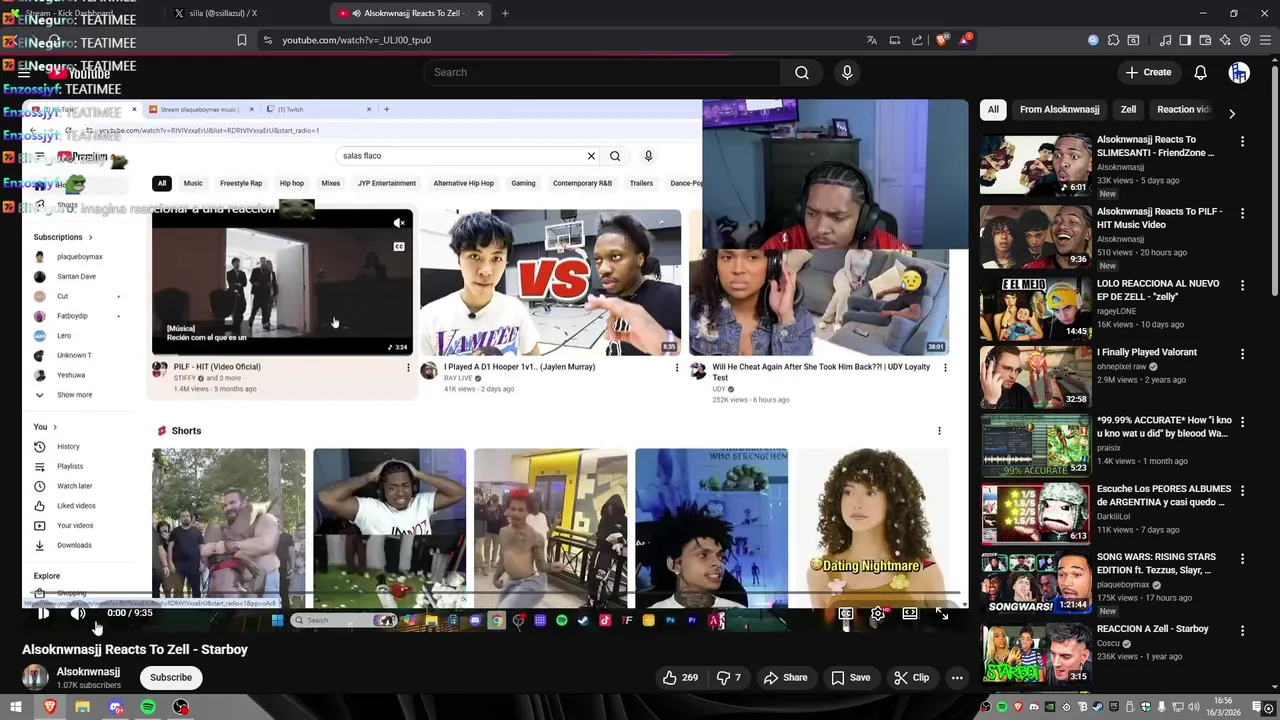The width and height of the screenshot is (1280, 720).
Task: Click the Share button below the video
Action: (x=785, y=677)
